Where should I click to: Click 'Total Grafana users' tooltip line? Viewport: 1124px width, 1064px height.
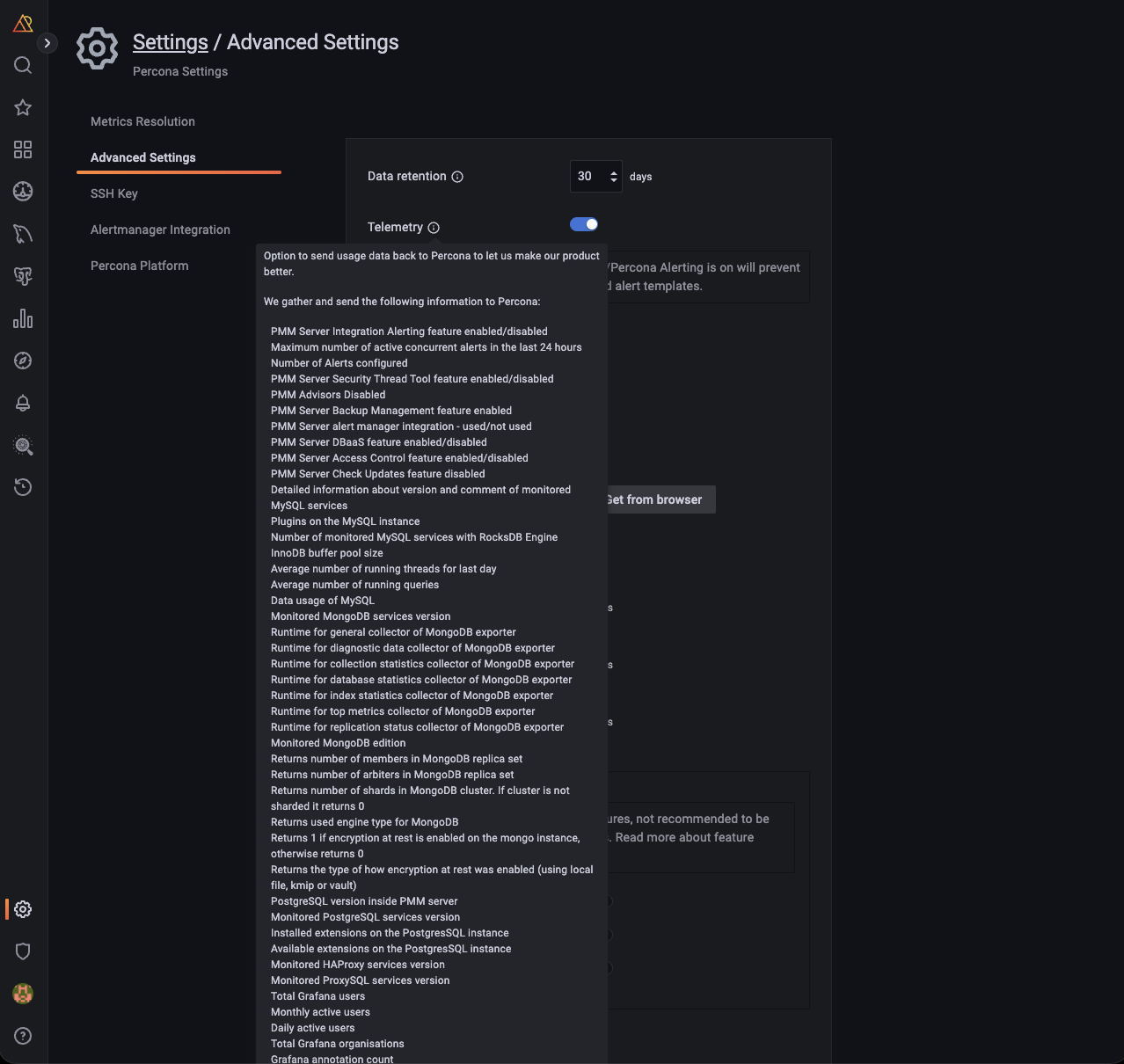click(317, 996)
